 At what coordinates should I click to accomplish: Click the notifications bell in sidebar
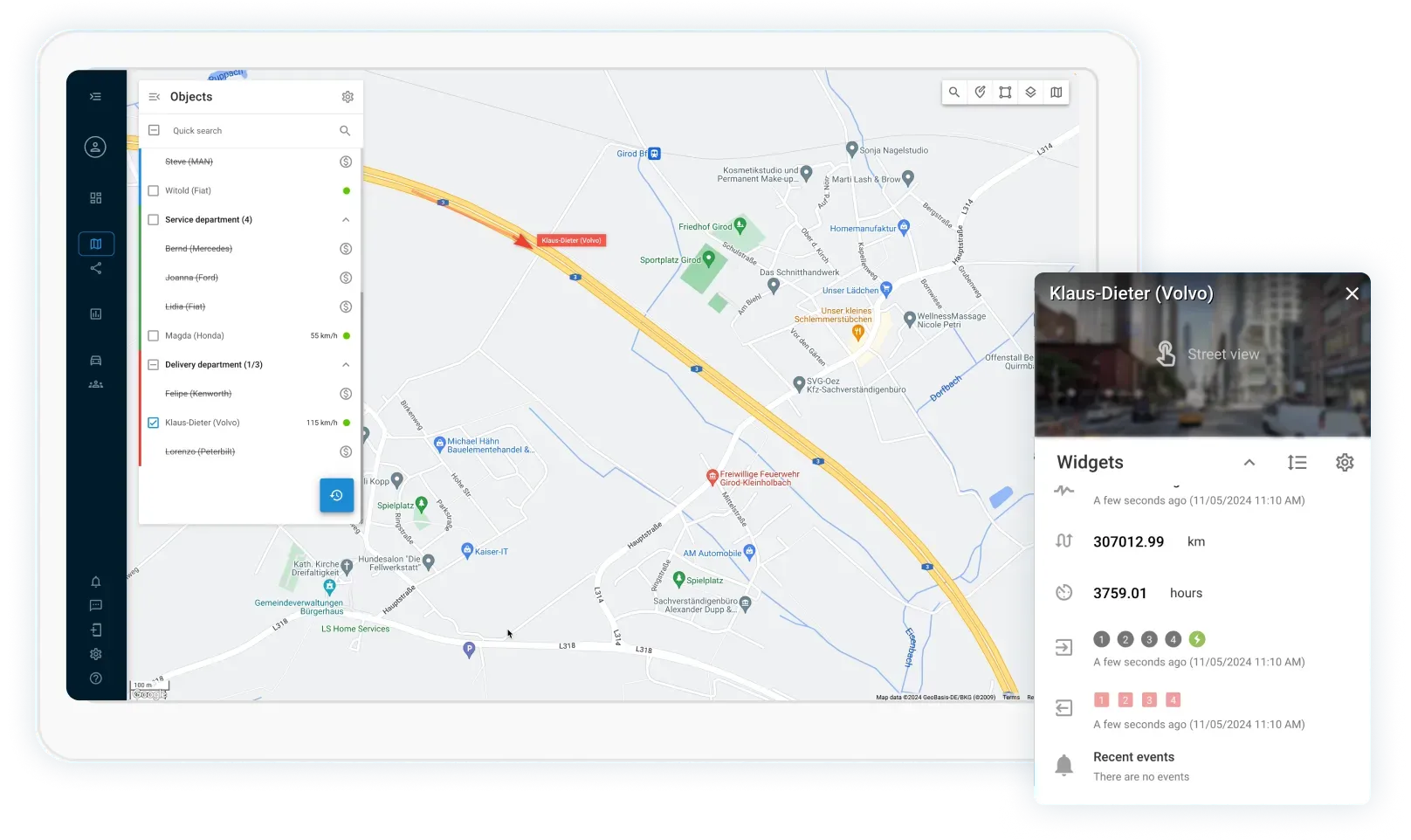(x=96, y=582)
